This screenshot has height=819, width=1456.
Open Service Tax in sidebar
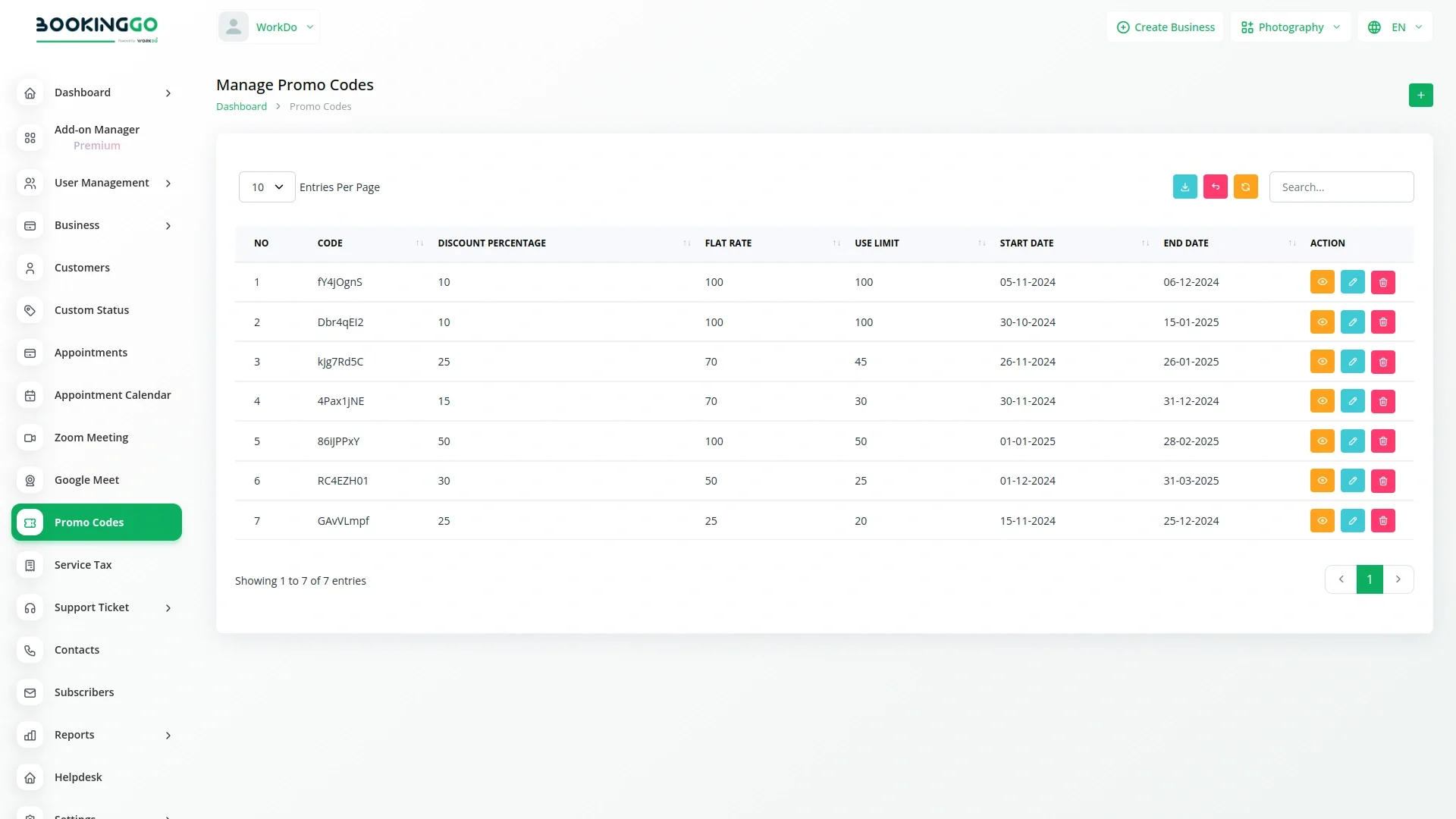point(83,565)
